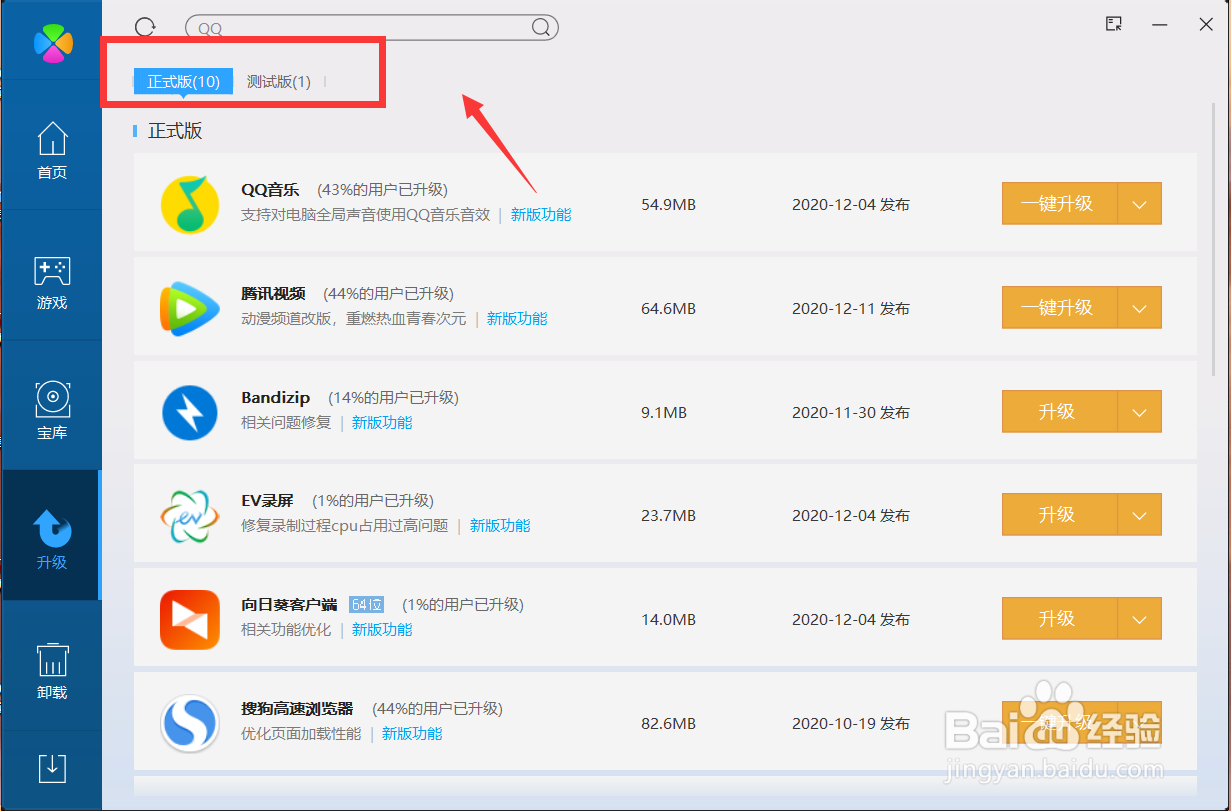The height and width of the screenshot is (811, 1231).
Task: Click the 腾讯视频 app icon
Action: [190, 307]
